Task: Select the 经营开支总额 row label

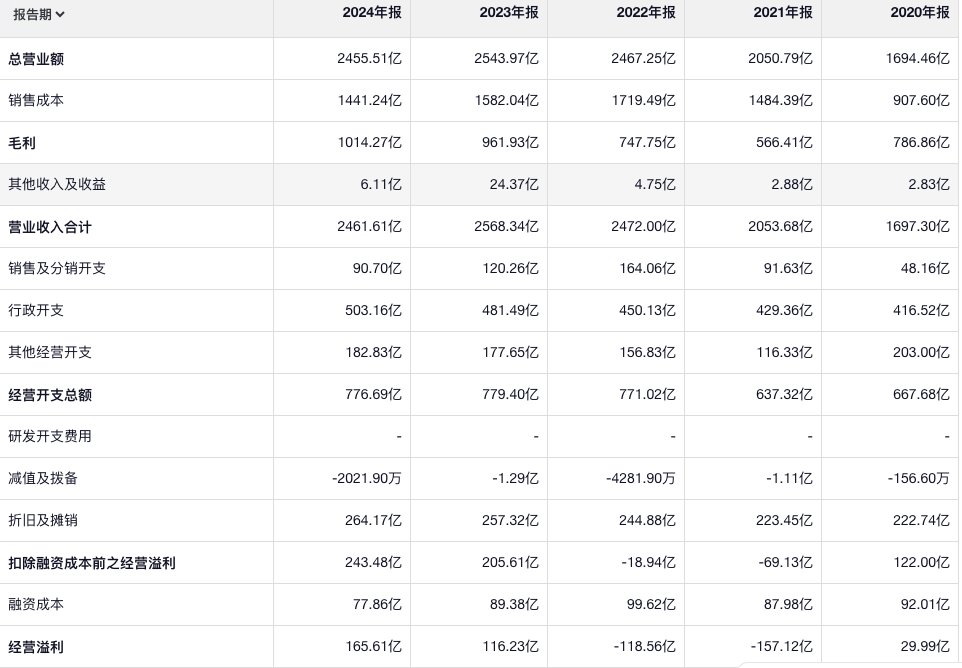Action: tap(50, 395)
